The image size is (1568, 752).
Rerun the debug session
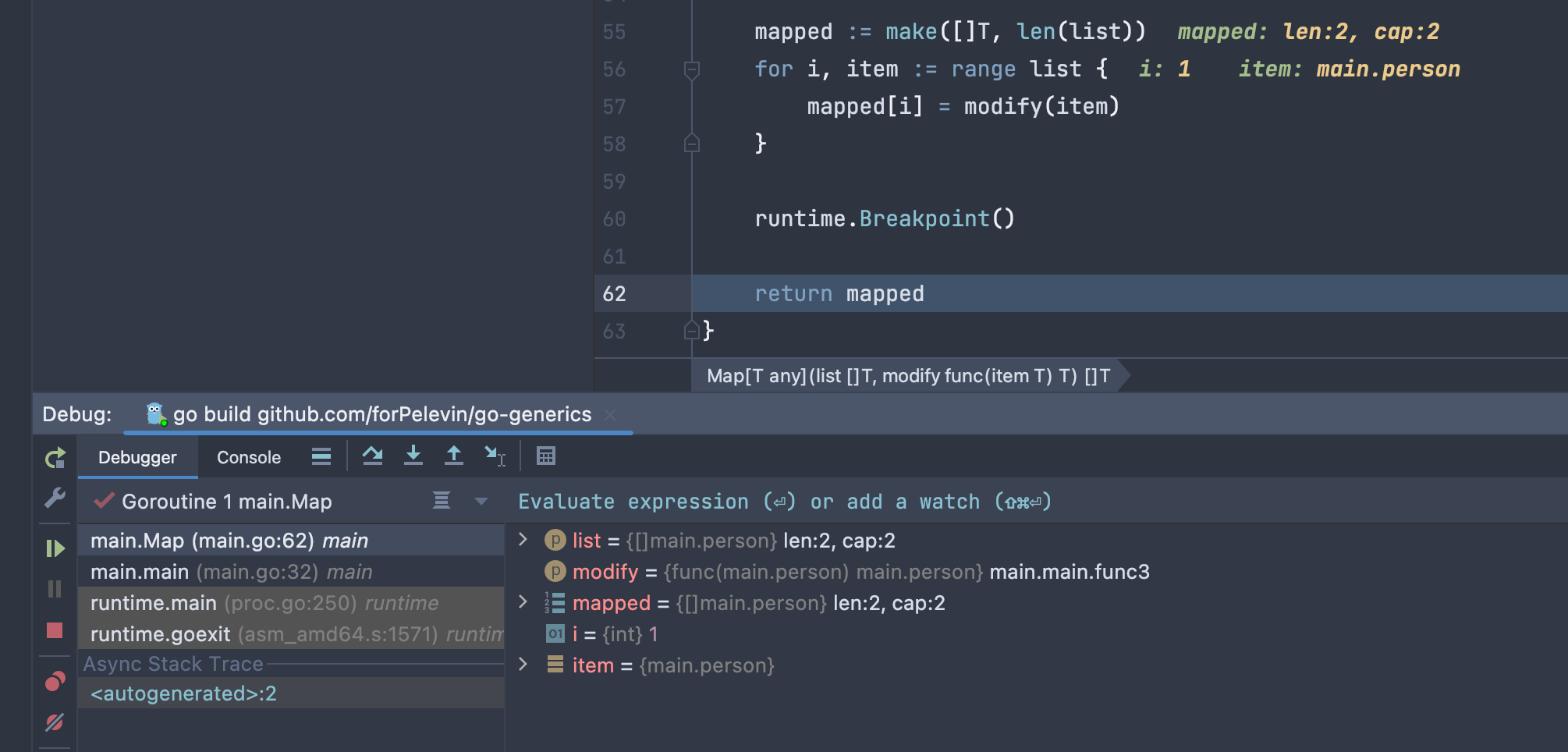pyautogui.click(x=55, y=458)
